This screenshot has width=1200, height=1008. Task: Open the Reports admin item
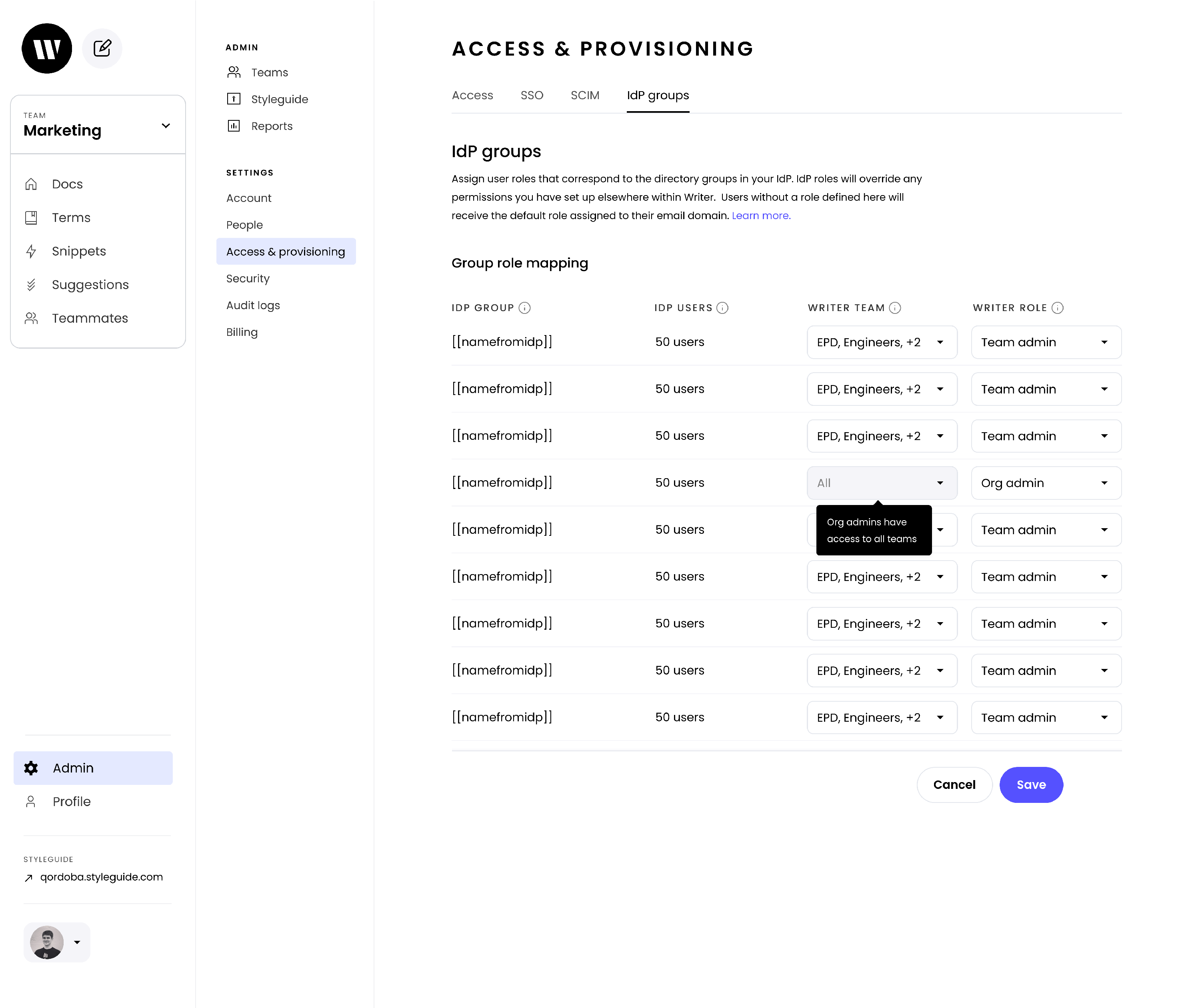[272, 126]
